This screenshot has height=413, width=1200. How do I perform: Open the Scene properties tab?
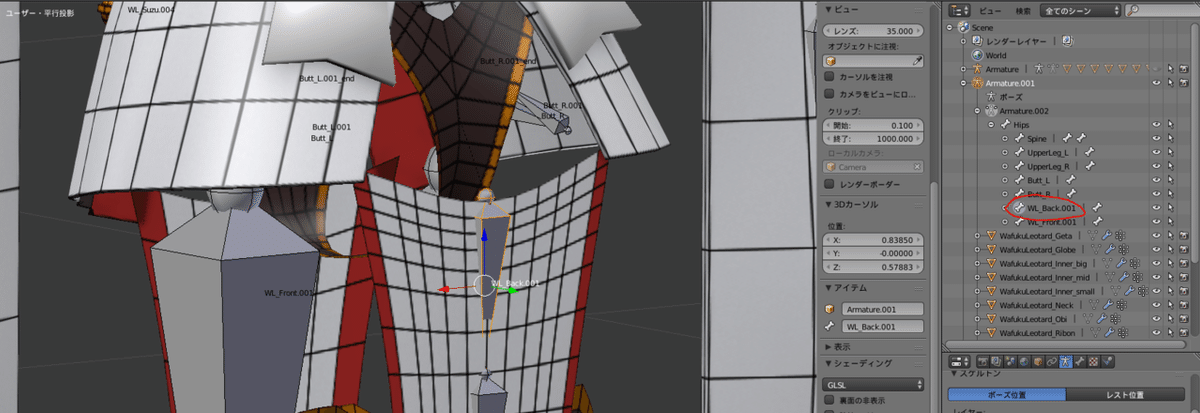[x=1008, y=360]
